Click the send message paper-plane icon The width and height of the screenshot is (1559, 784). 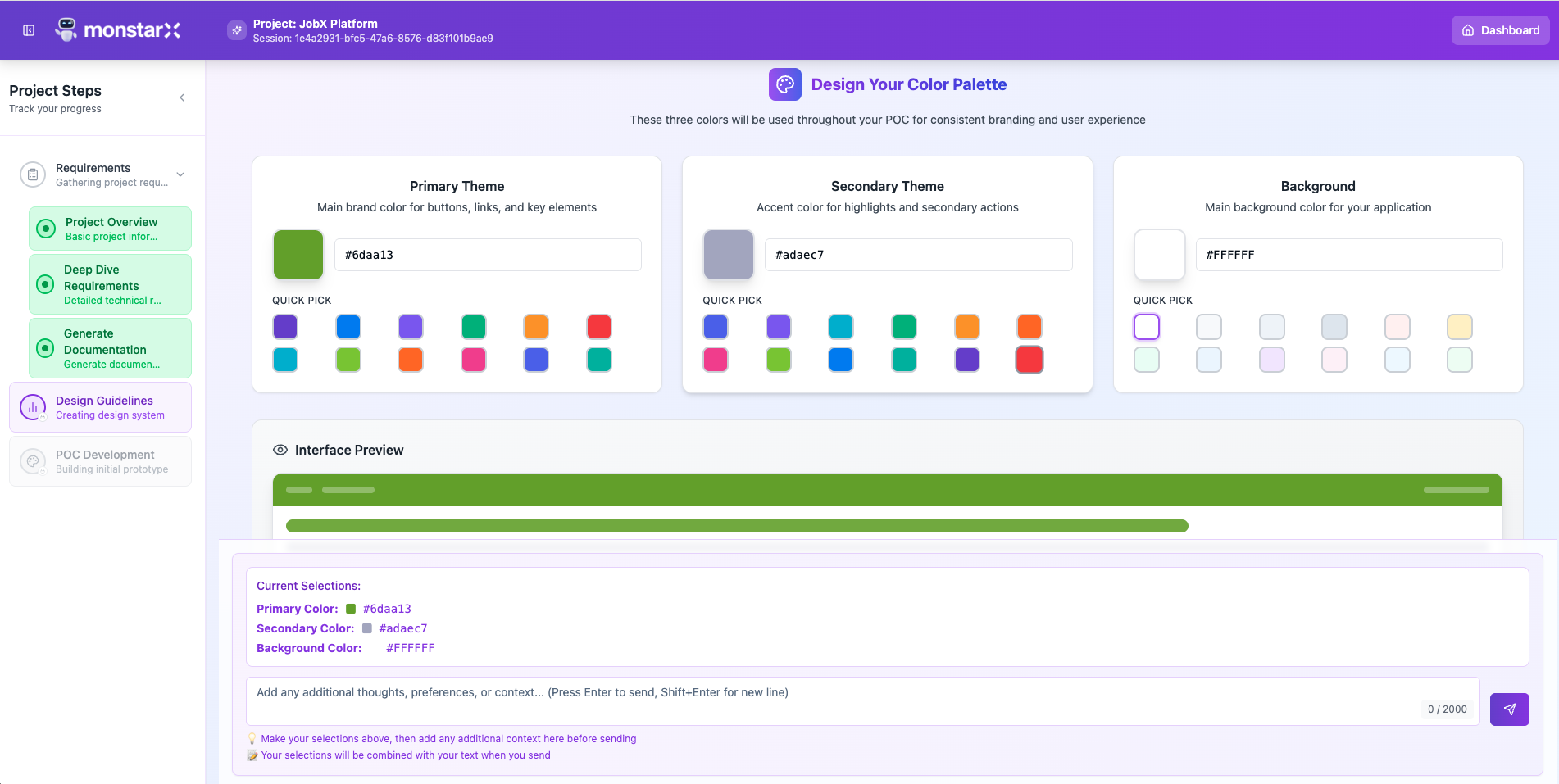click(x=1509, y=709)
